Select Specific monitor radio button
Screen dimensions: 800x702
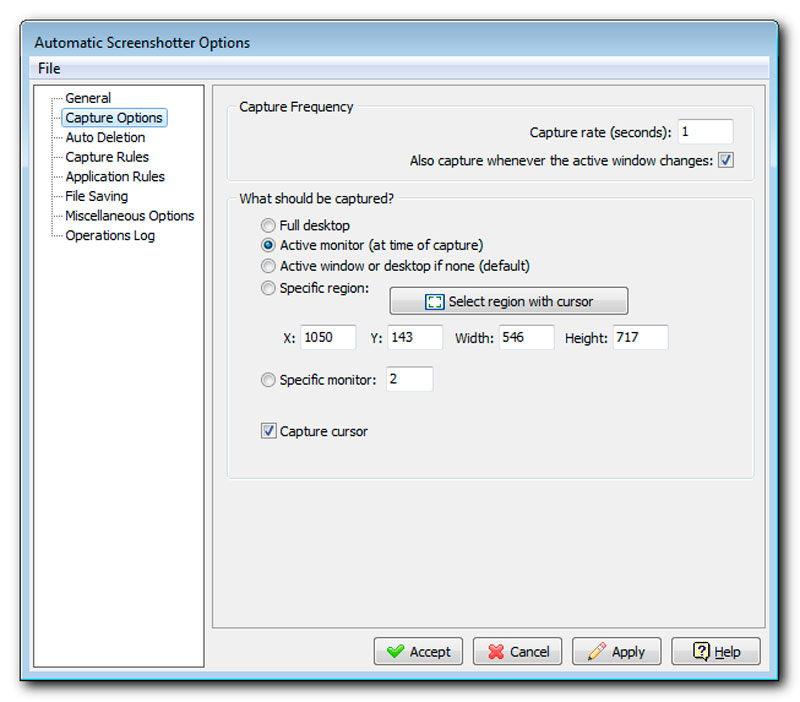point(268,380)
